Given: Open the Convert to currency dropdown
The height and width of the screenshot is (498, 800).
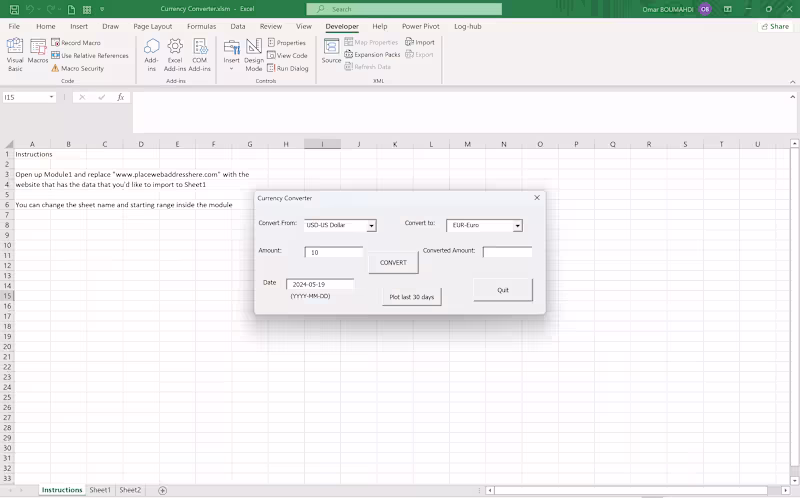Looking at the screenshot, I should (517, 226).
